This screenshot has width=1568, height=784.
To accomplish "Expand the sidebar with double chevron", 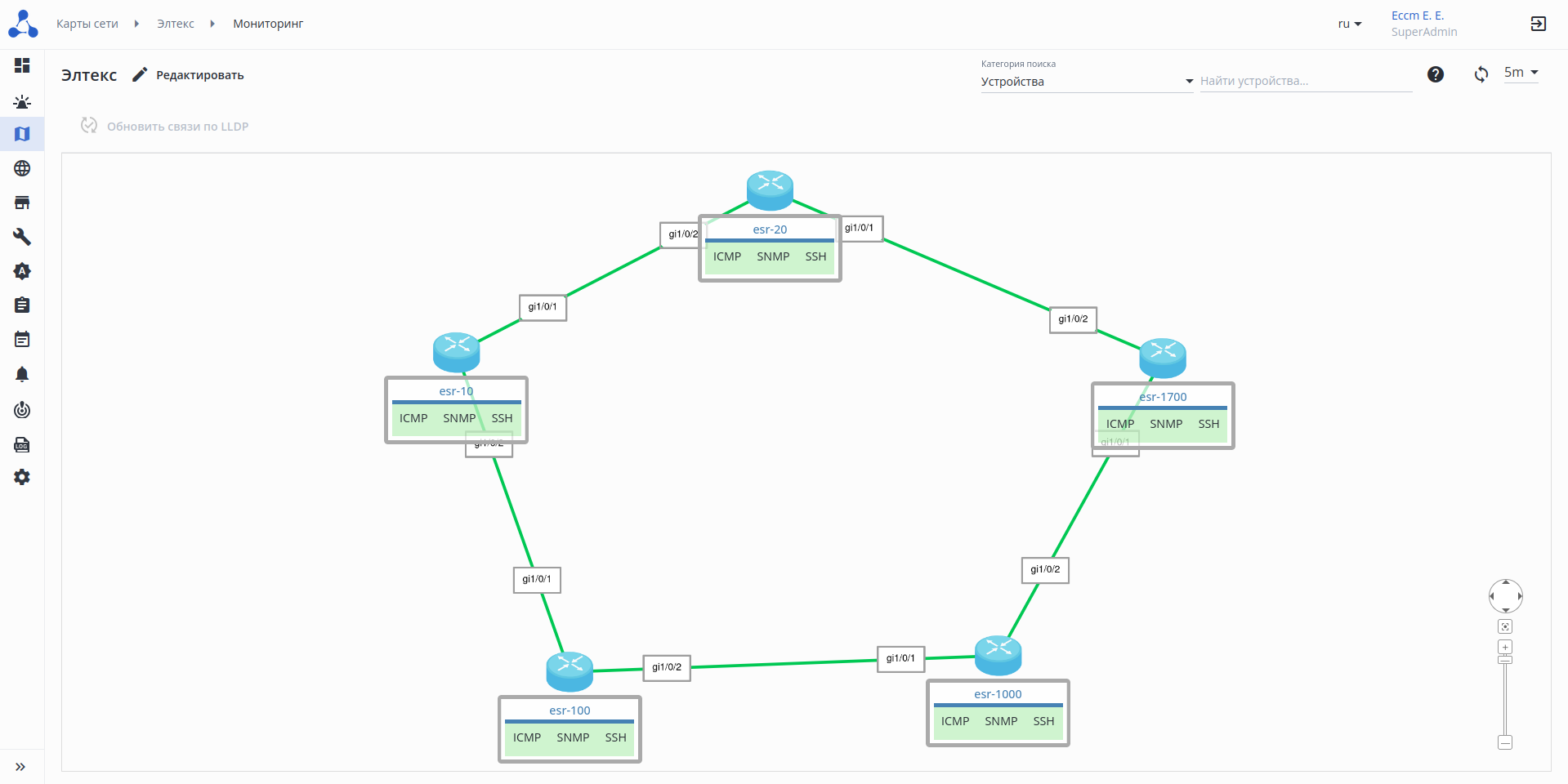I will 20,767.
